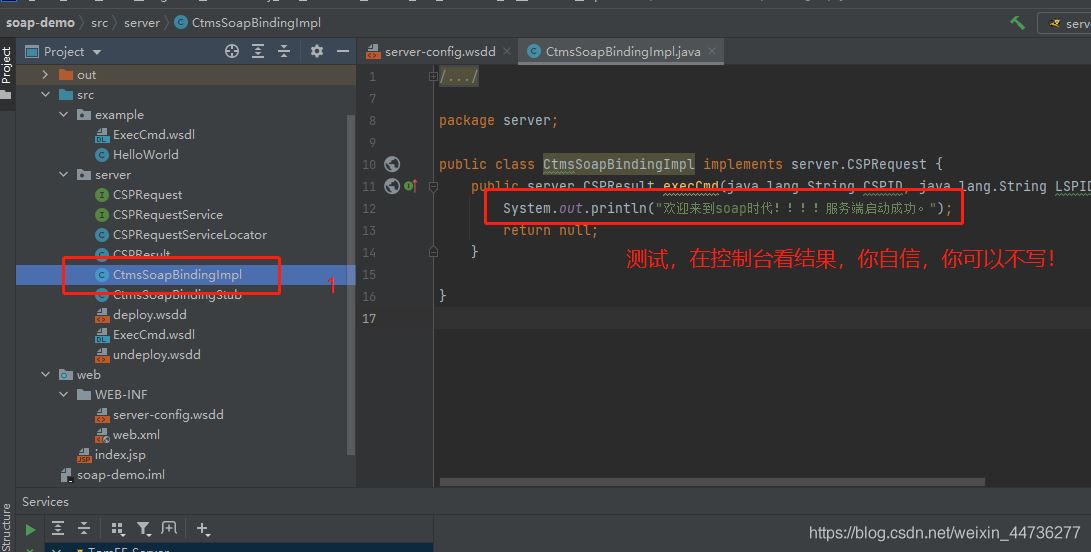The height and width of the screenshot is (552, 1091).
Task: Collapse the src folder
Action: 45,95
